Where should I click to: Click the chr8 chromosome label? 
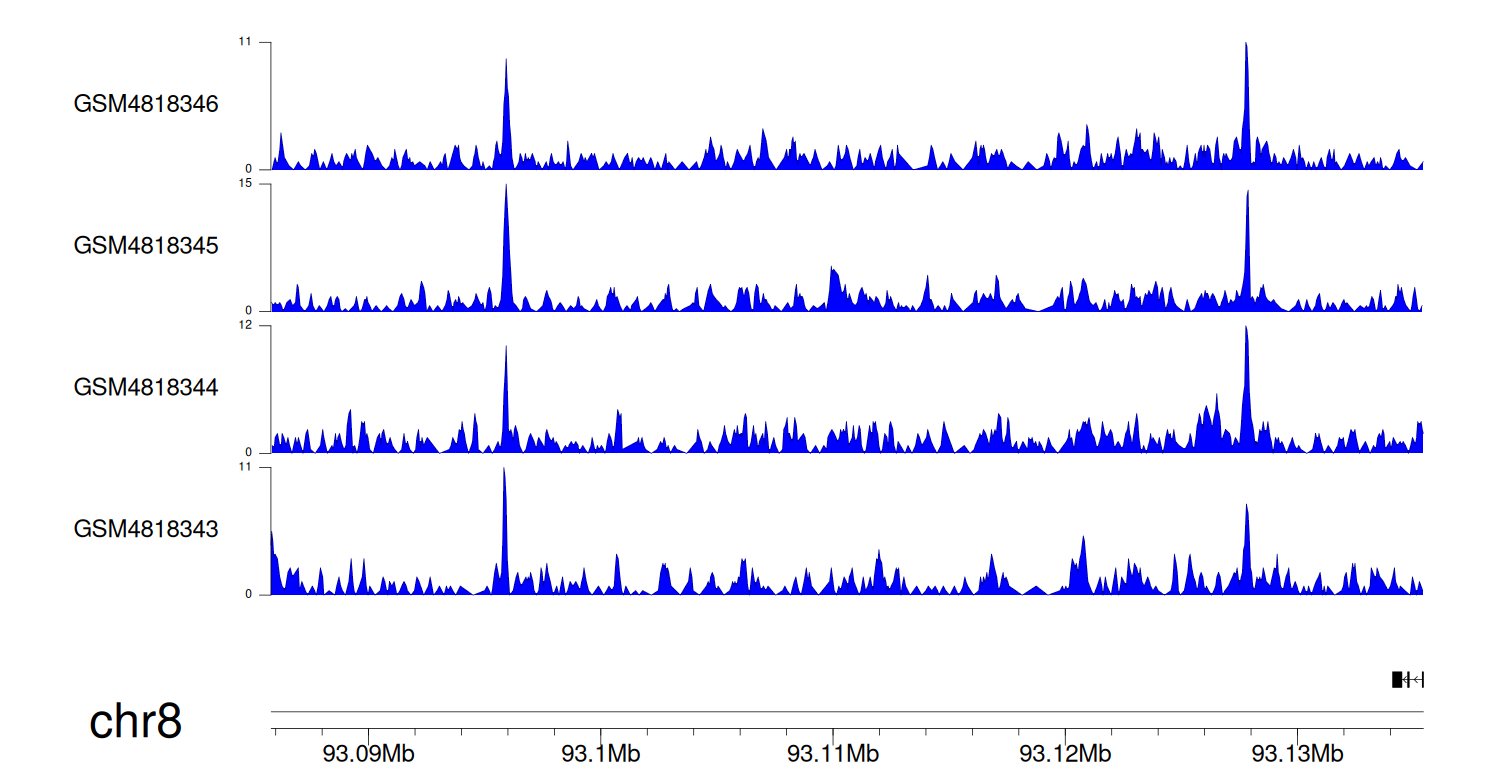click(136, 722)
